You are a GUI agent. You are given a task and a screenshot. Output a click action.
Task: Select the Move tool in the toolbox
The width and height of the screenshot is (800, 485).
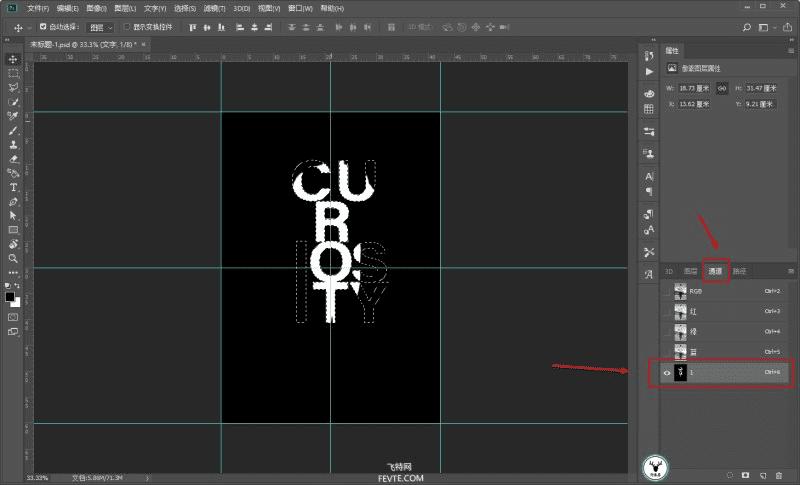[13, 59]
